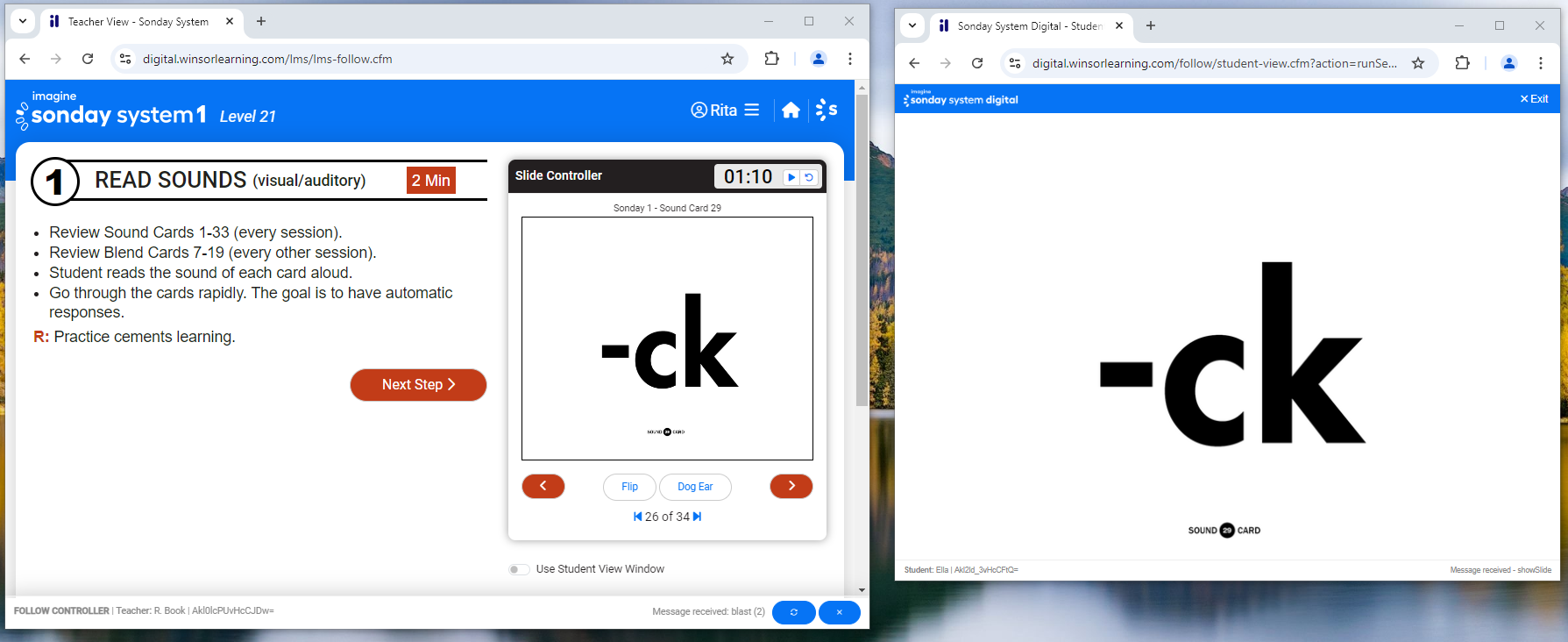This screenshot has width=1568, height=642.
Task: Start the slide timer play button
Action: (791, 177)
